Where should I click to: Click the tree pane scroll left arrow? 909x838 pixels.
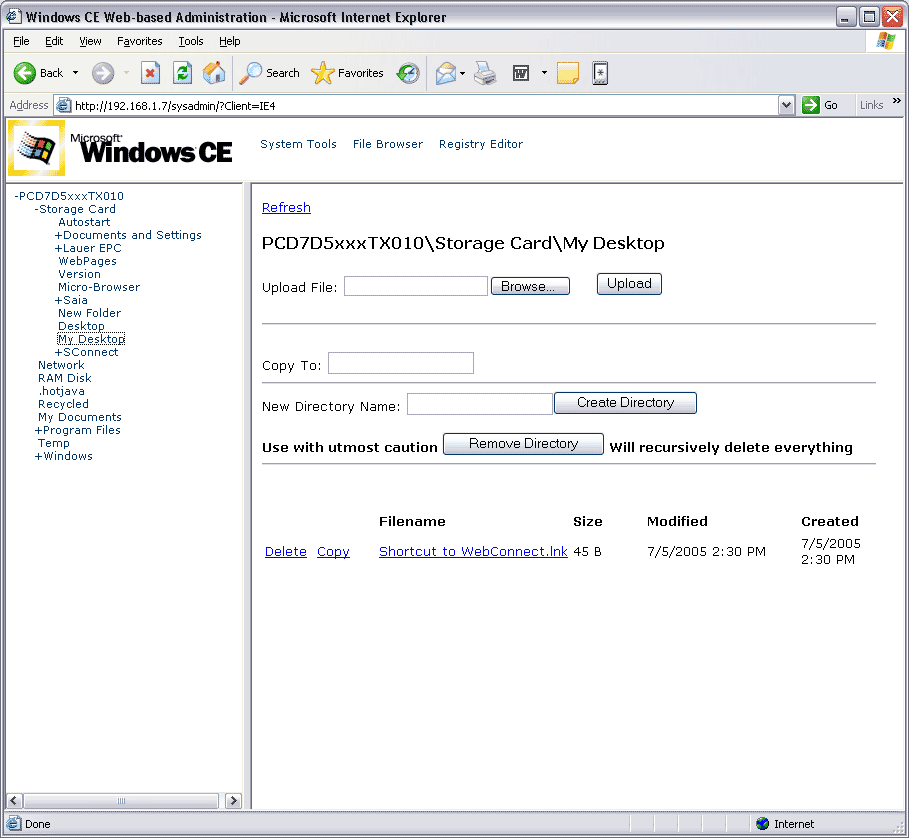[x=14, y=801]
